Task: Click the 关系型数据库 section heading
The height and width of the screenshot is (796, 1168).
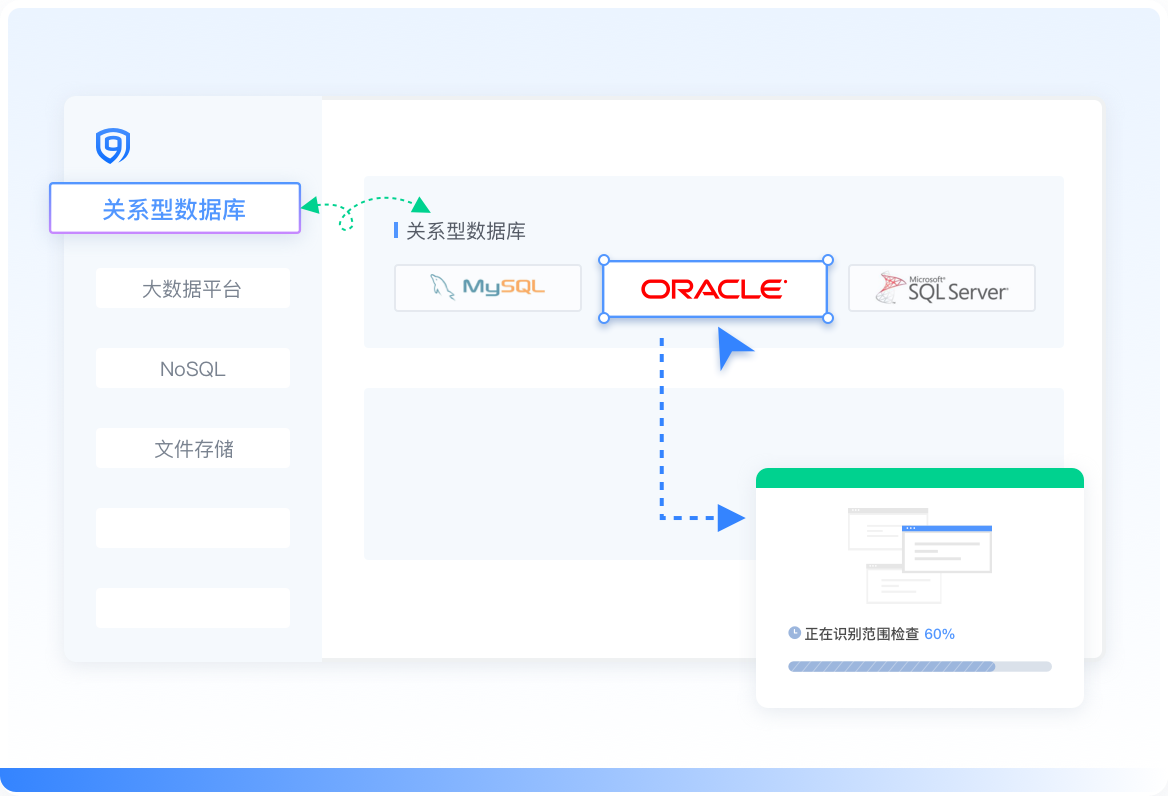Action: coord(466,232)
